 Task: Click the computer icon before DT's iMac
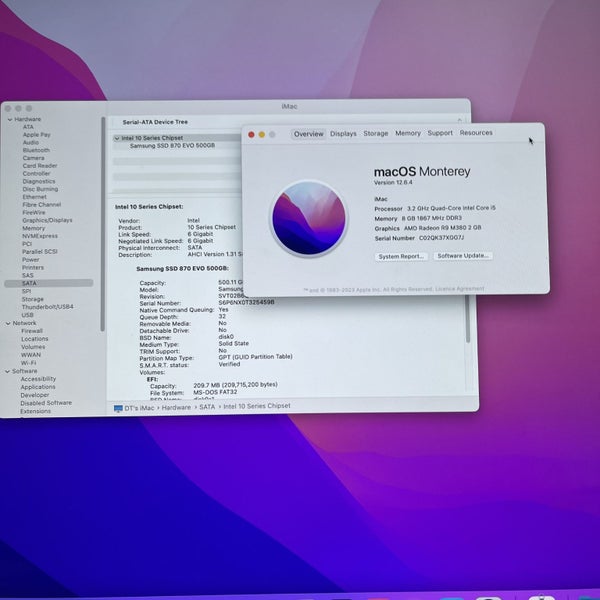click(x=118, y=408)
